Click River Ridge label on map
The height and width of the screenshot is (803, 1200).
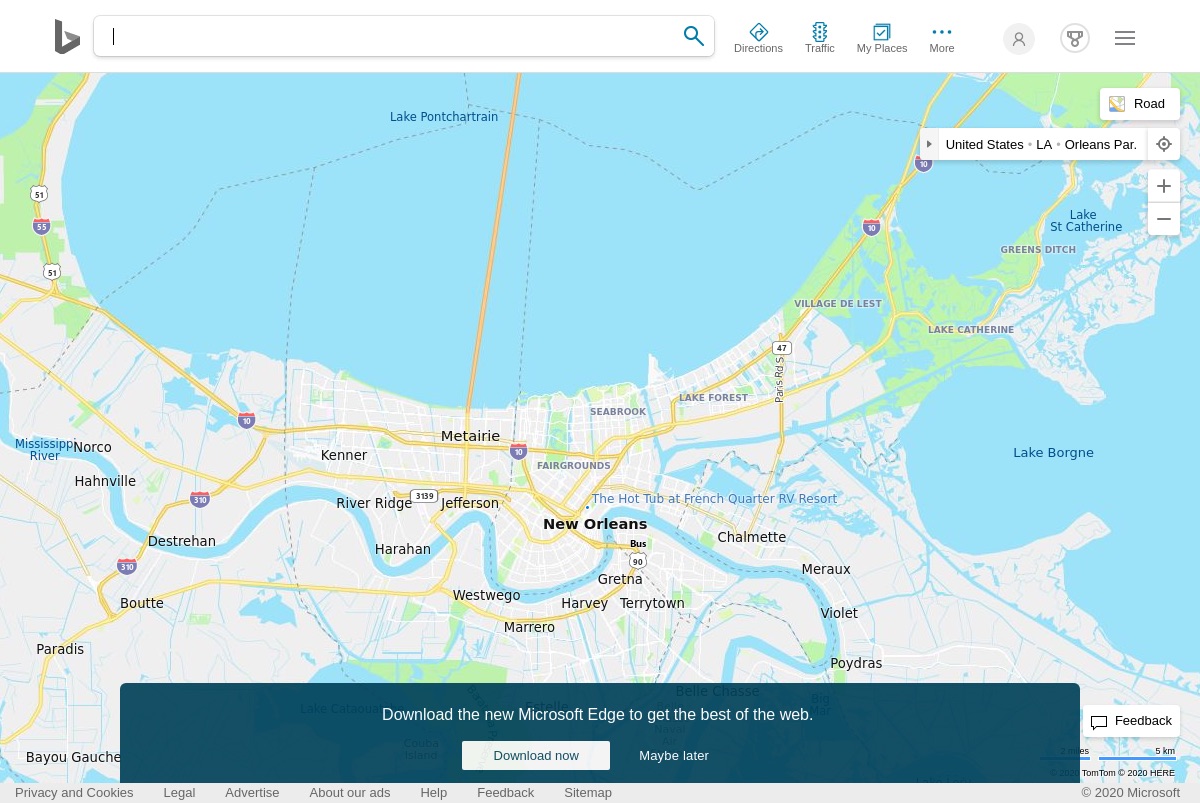[374, 503]
